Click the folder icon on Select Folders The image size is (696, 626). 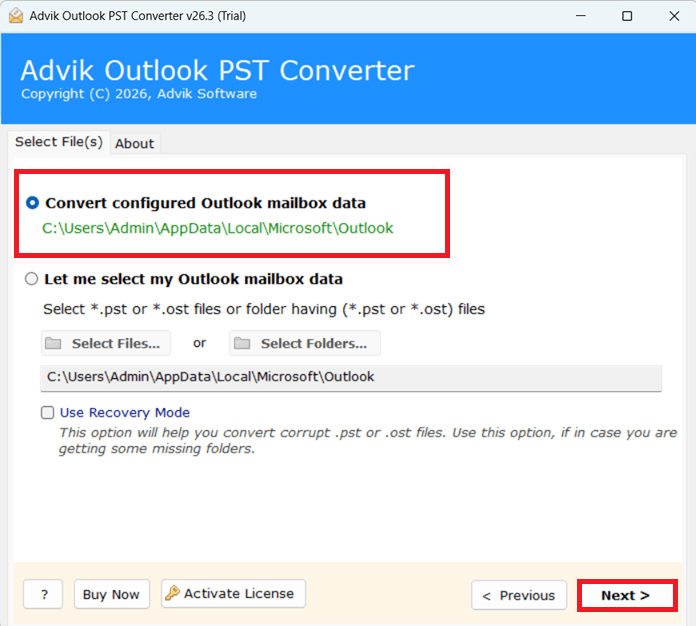click(242, 343)
